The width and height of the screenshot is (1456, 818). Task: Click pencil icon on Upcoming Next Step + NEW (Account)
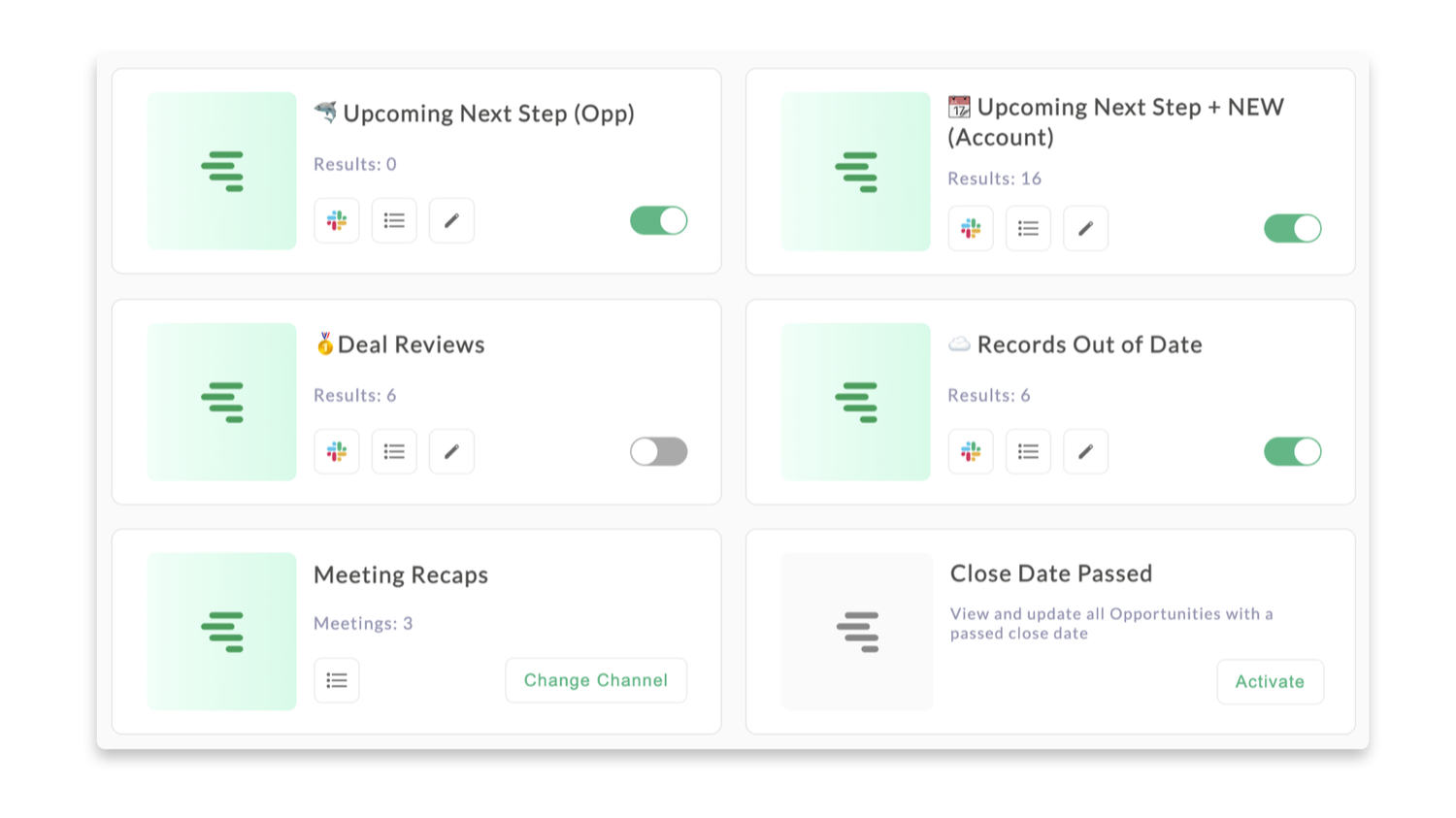(1085, 229)
